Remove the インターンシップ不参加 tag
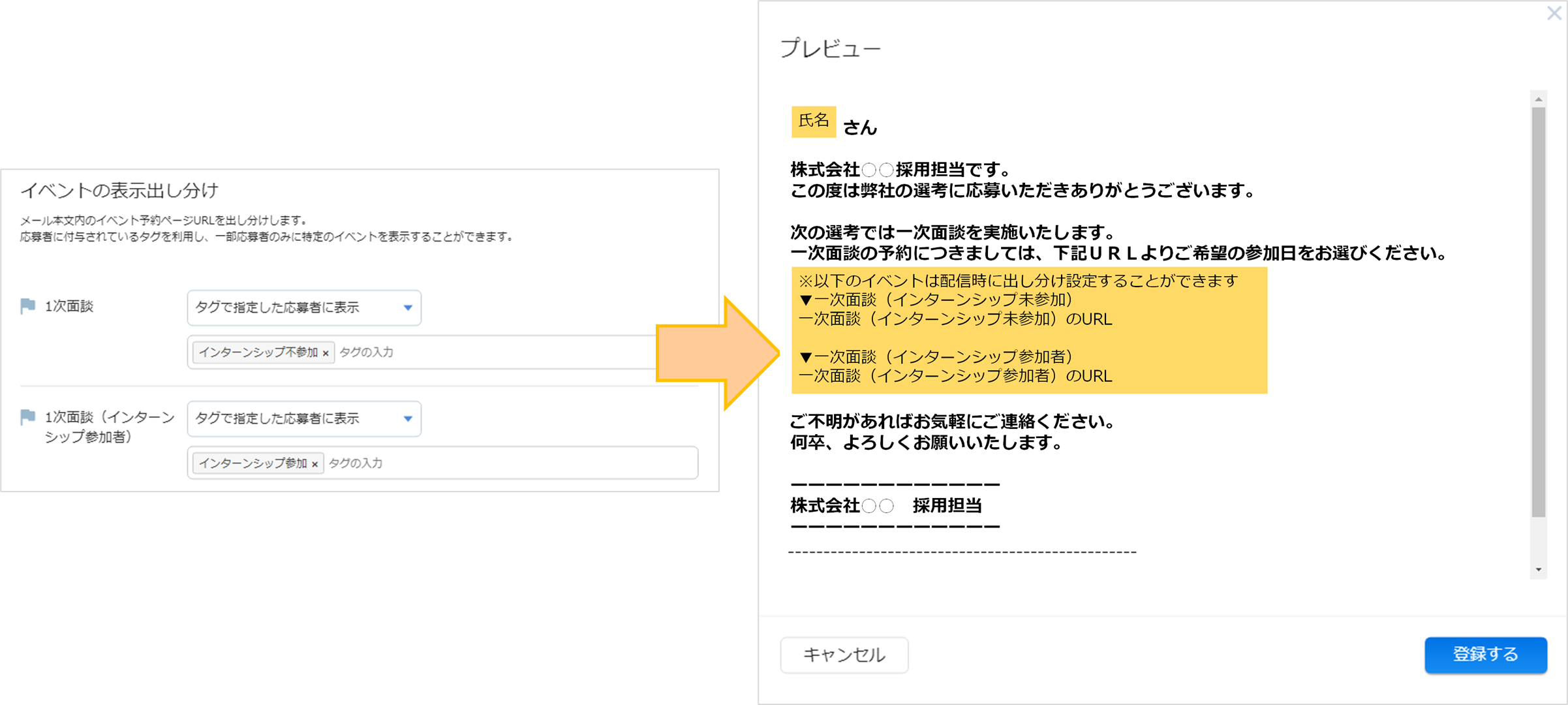The height and width of the screenshot is (705, 1568). pyautogui.click(x=326, y=353)
